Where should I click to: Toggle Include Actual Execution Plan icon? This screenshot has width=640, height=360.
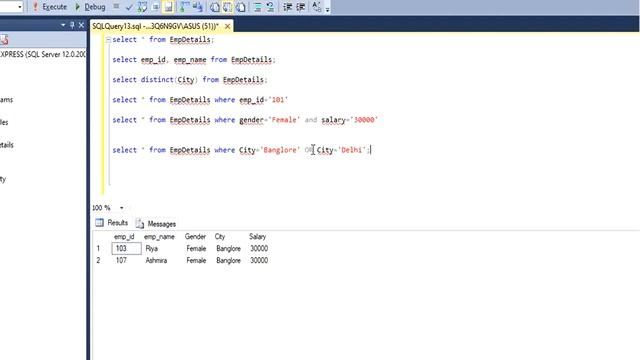pos(185,7)
